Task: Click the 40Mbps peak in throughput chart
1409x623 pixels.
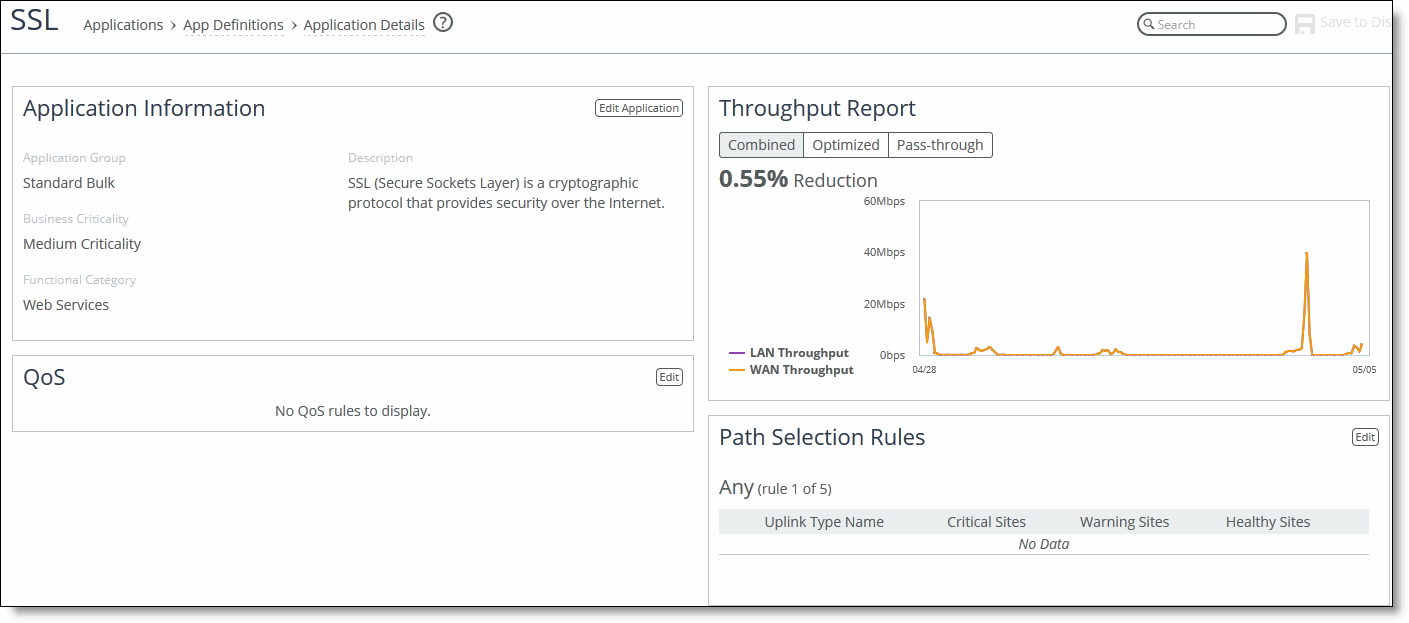Action: pyautogui.click(x=1307, y=254)
